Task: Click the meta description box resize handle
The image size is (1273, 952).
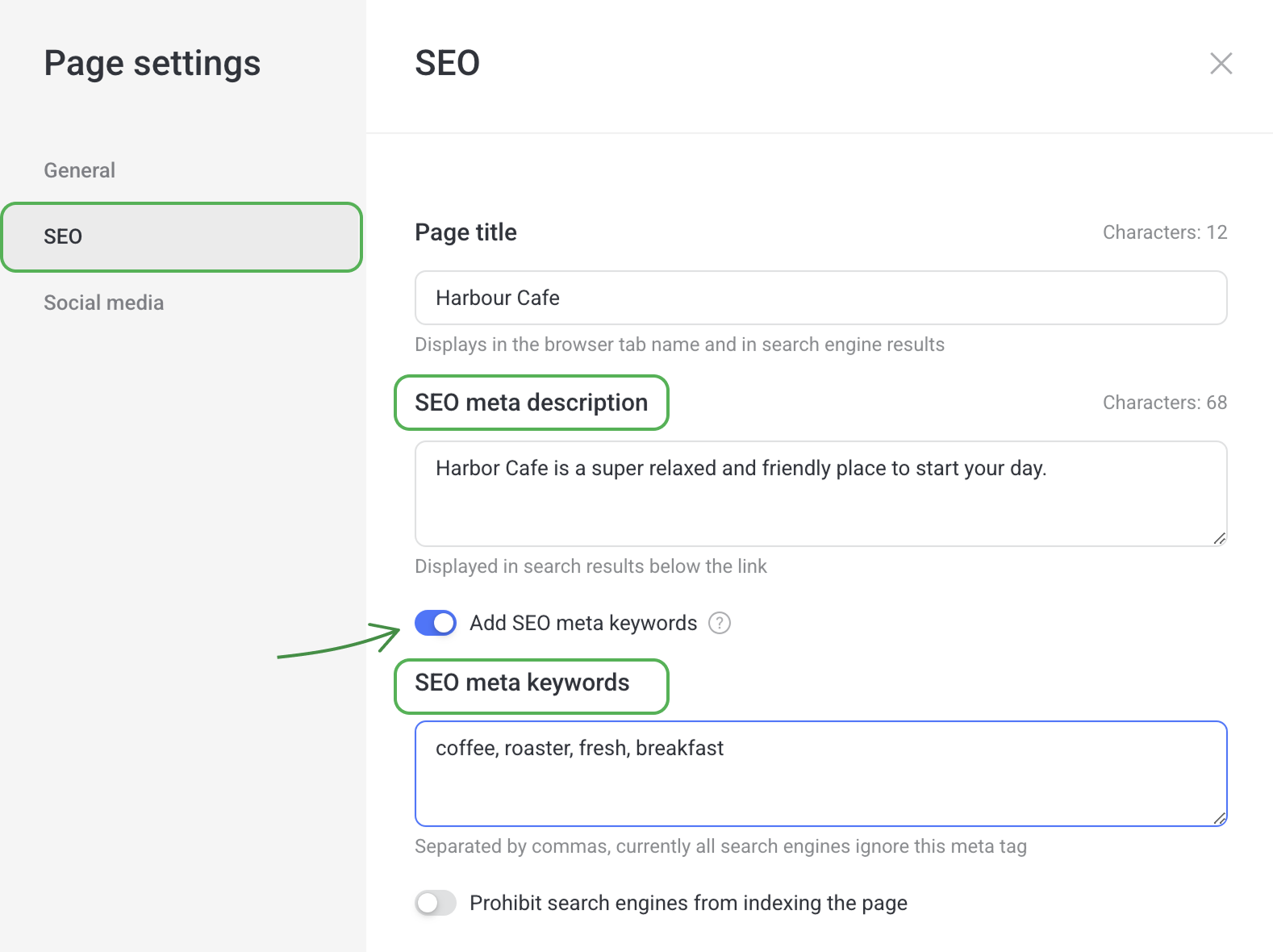Action: pos(1219,538)
